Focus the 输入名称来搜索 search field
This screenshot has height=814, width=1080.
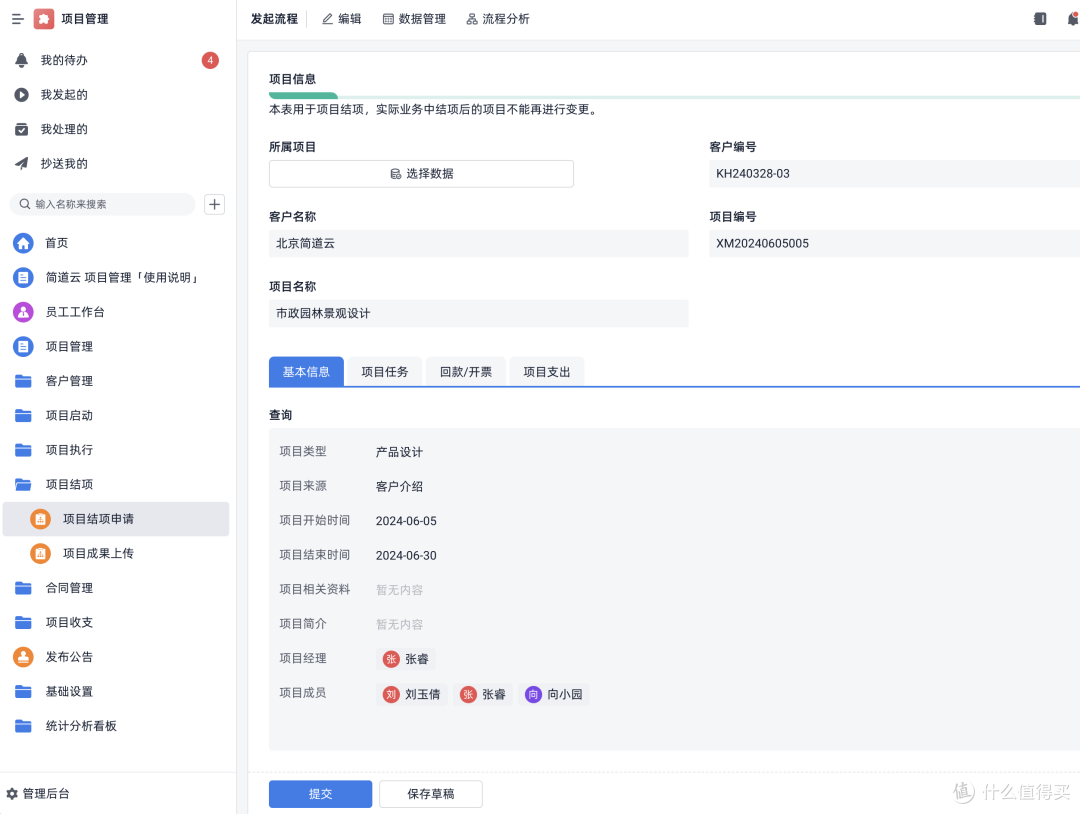tap(103, 204)
